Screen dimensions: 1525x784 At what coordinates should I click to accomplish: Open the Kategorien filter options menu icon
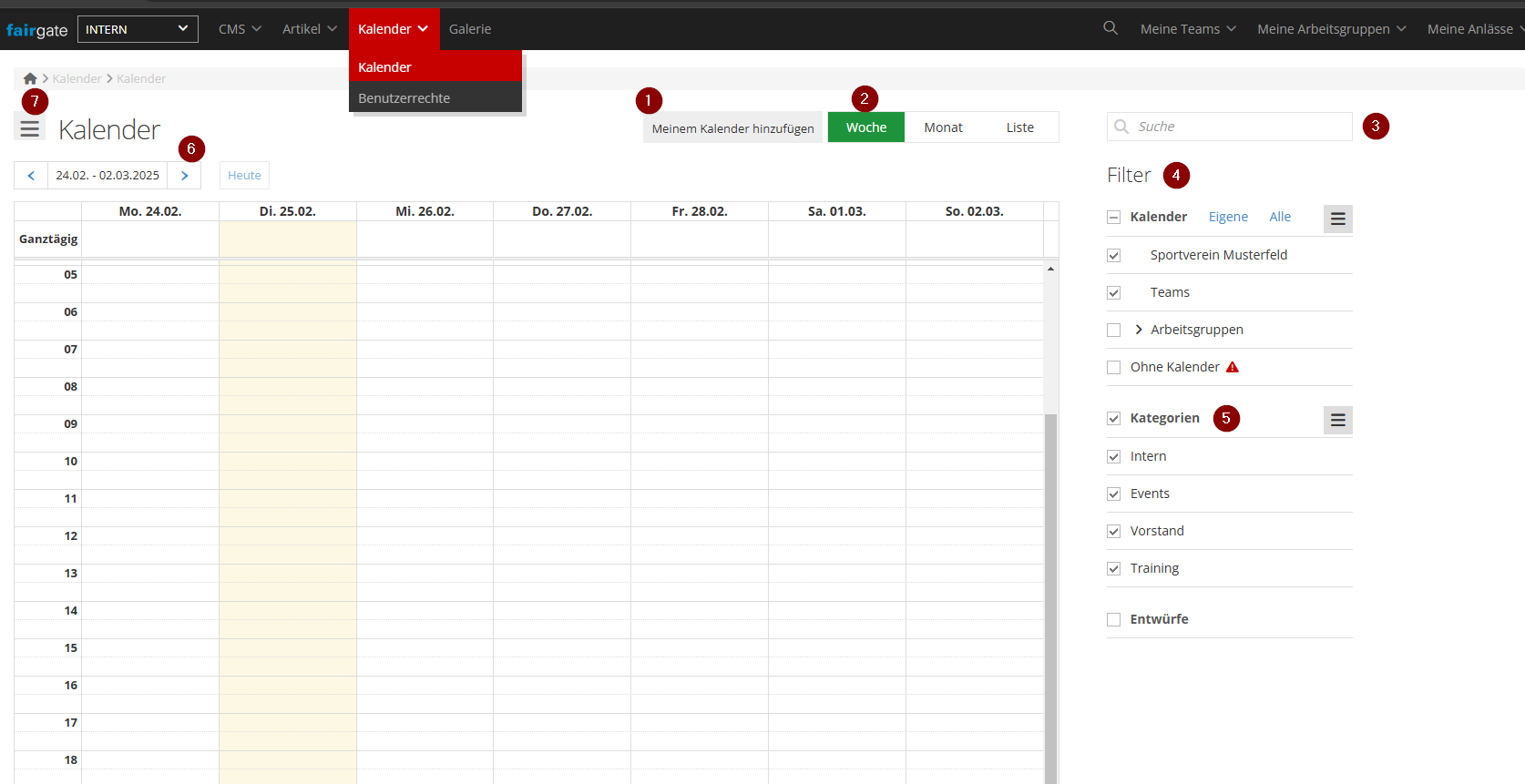pos(1337,420)
